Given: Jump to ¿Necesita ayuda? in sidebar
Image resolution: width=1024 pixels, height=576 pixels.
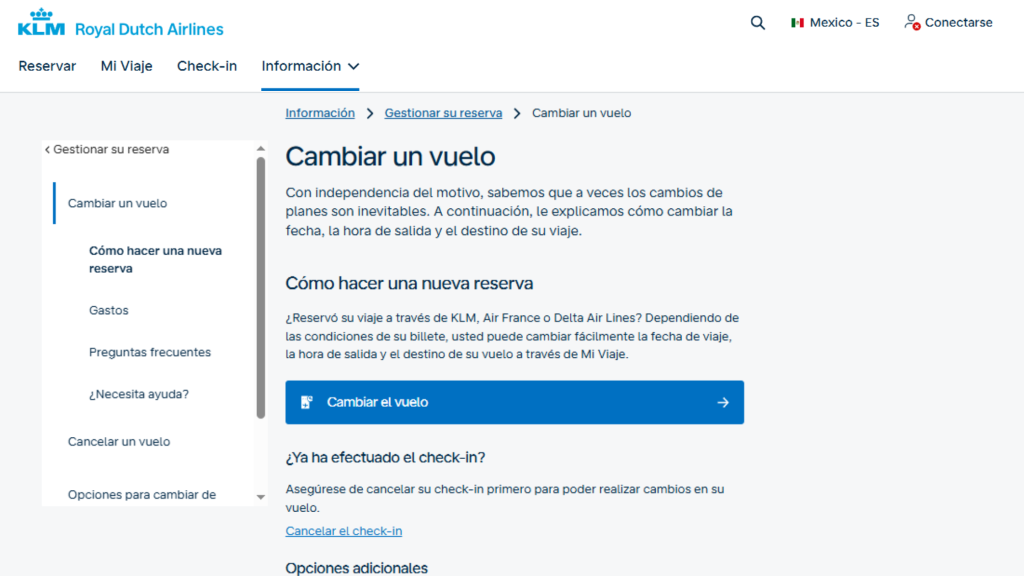Looking at the screenshot, I should coord(138,394).
